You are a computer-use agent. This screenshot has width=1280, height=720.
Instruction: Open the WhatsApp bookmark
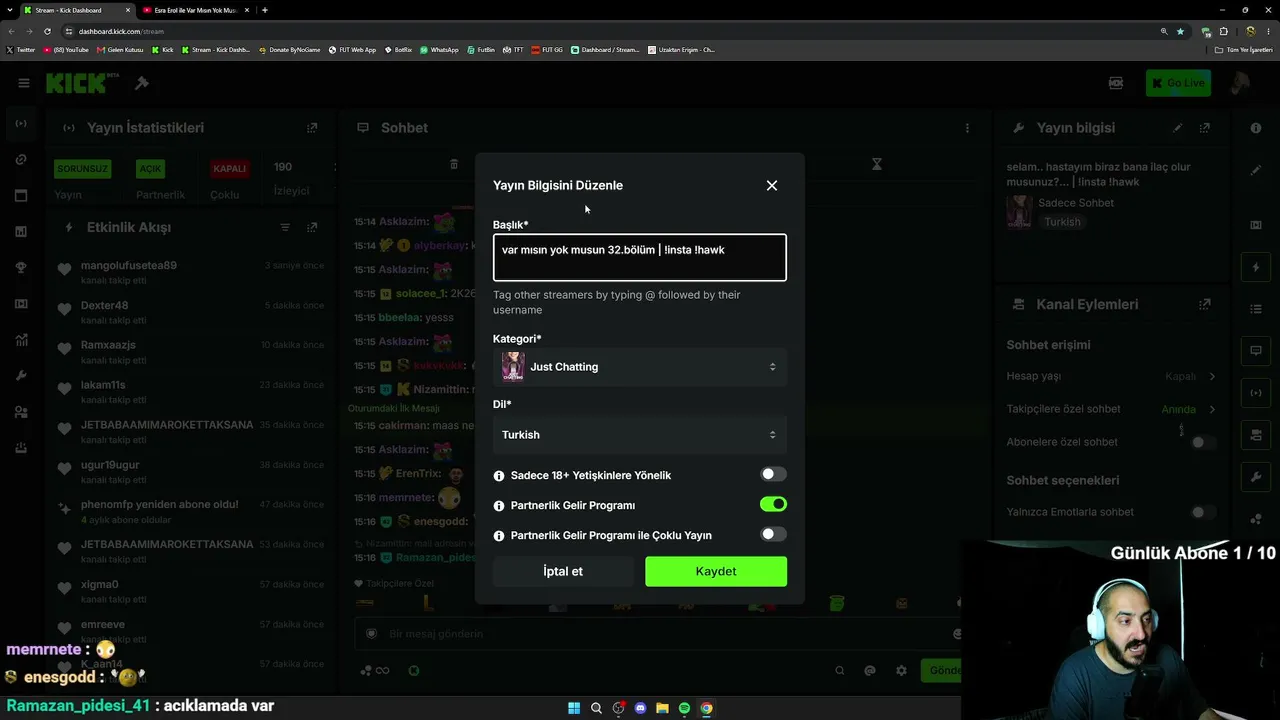click(440, 50)
